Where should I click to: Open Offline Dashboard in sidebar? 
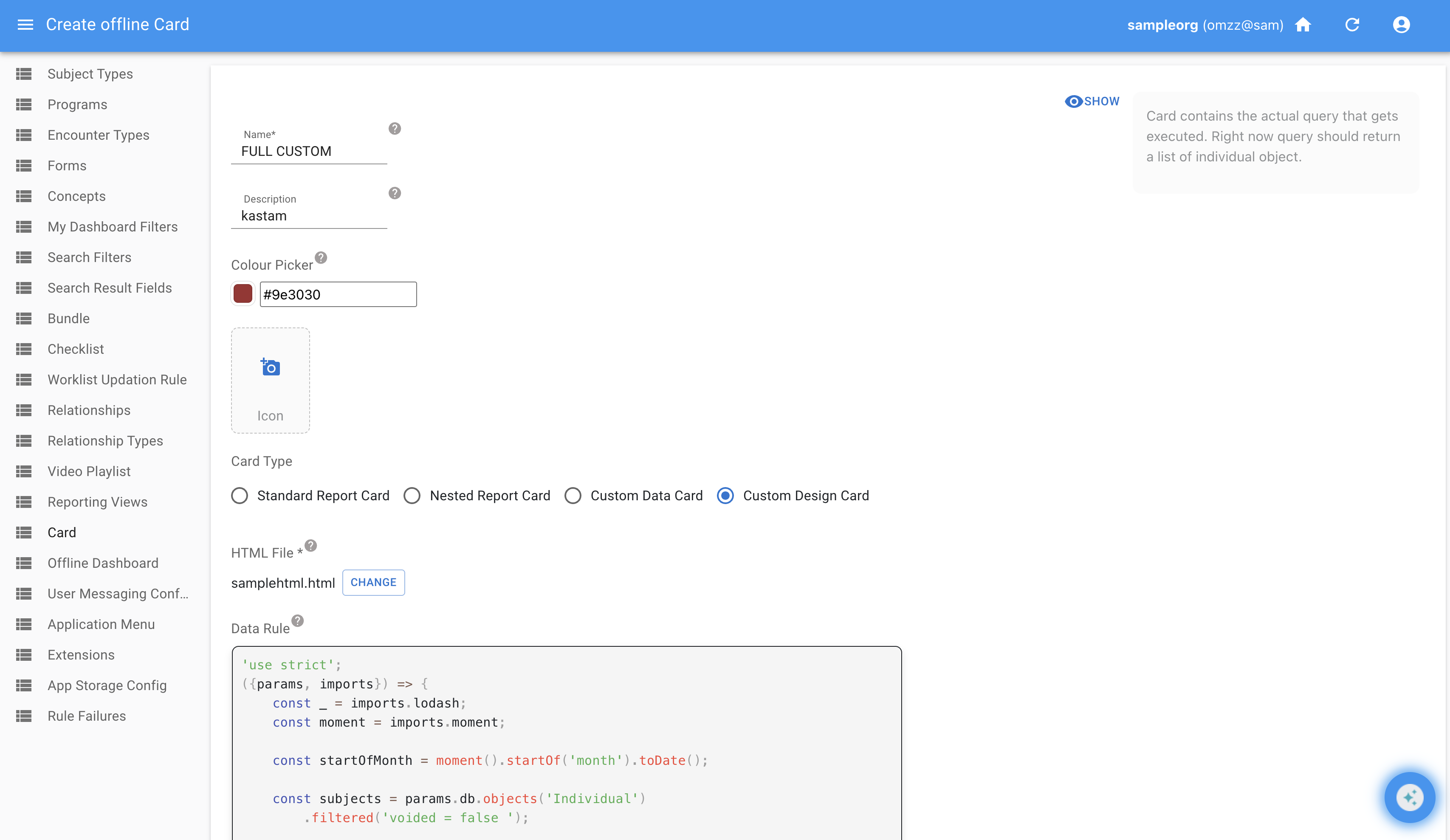(102, 563)
